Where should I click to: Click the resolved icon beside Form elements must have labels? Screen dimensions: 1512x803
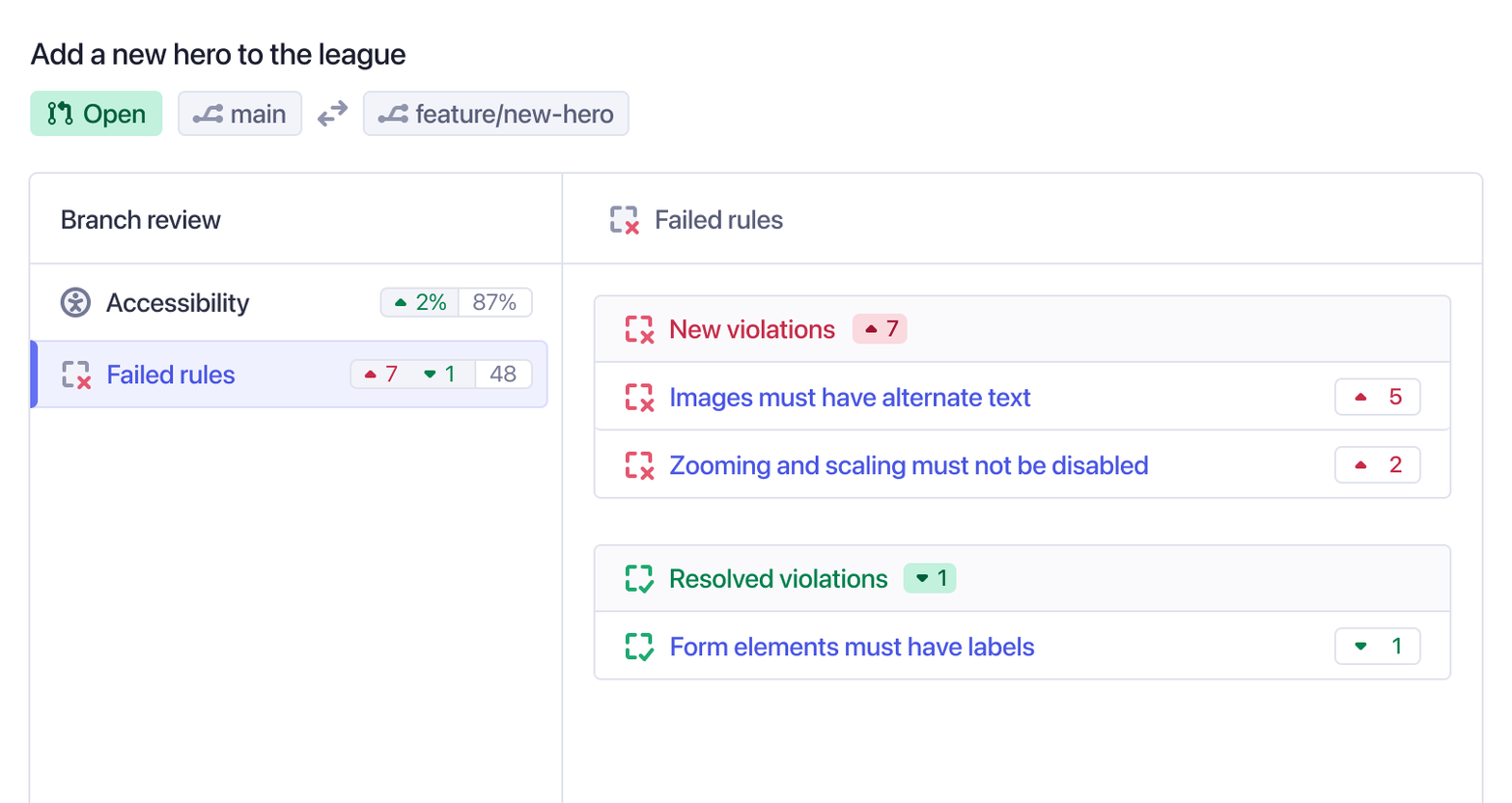[x=640, y=647]
